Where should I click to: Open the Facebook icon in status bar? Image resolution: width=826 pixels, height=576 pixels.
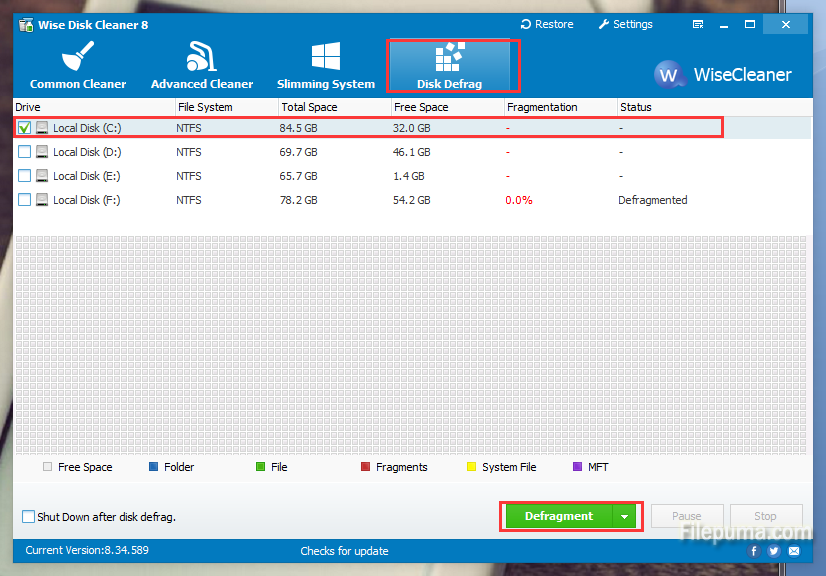click(x=753, y=551)
